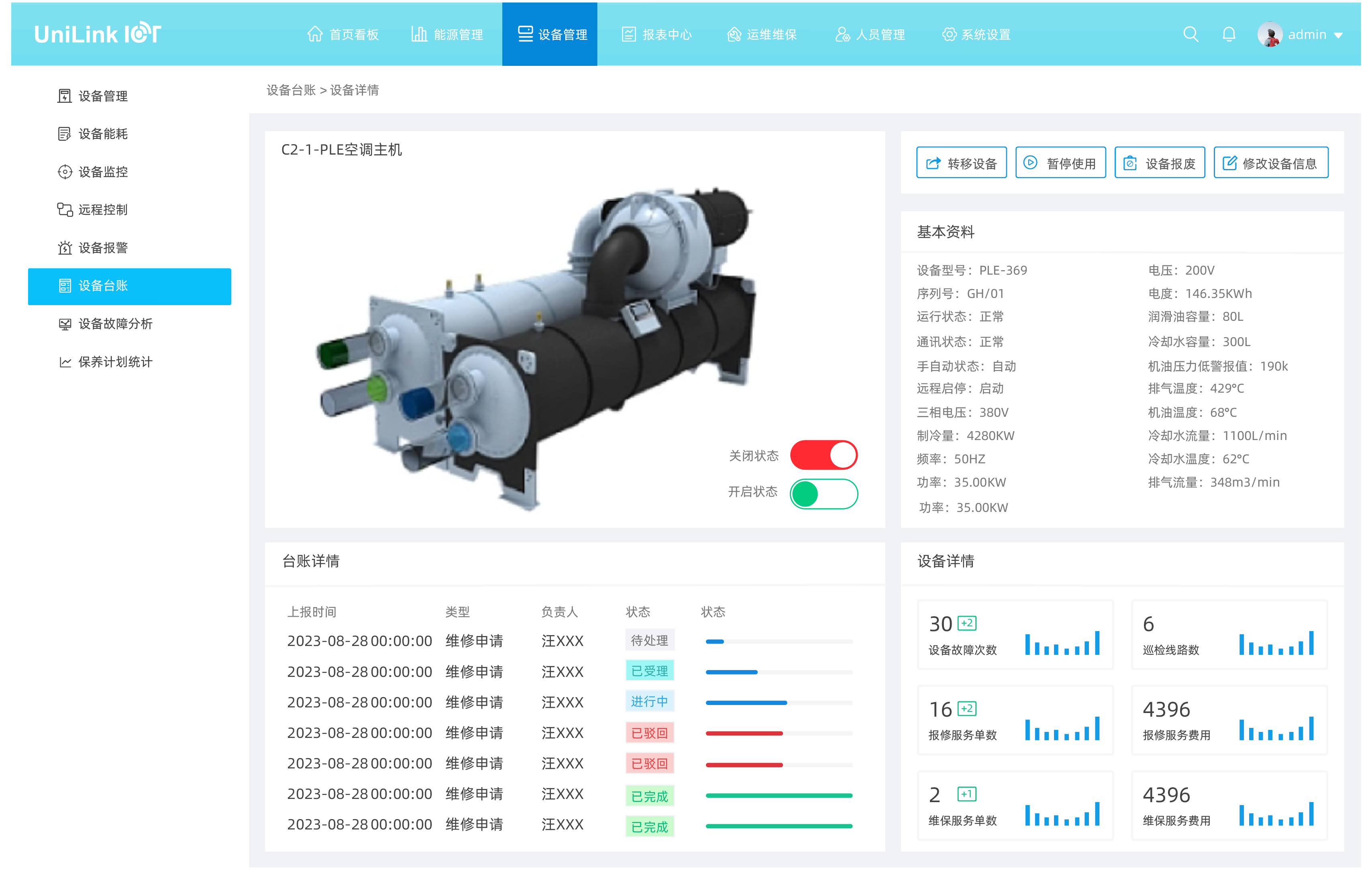
Task: Click the 转移设备 button
Action: [x=961, y=163]
